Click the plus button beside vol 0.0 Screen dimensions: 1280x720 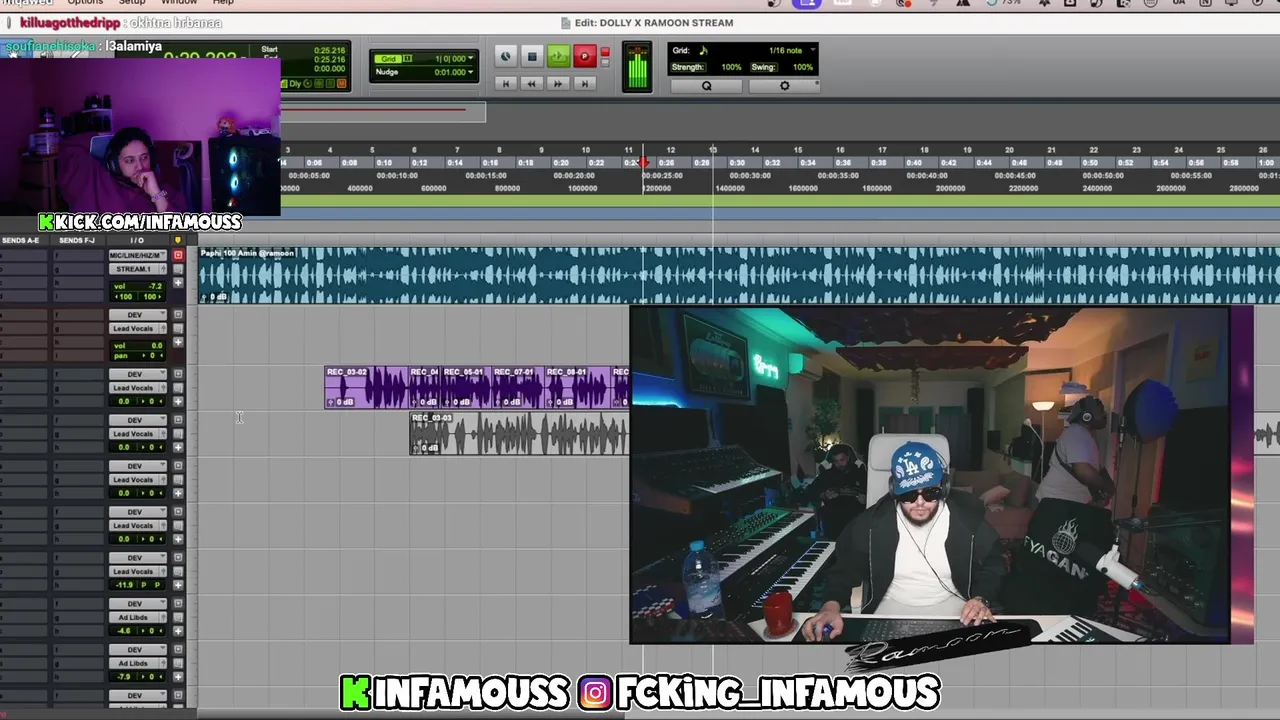[x=178, y=342]
